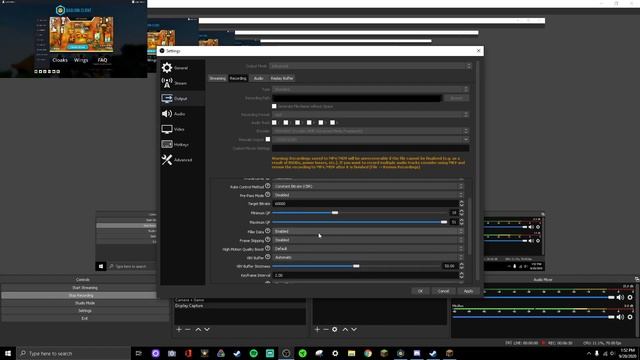Switch to the Audio output tab
Screen dimensions: 640x360
258,78
